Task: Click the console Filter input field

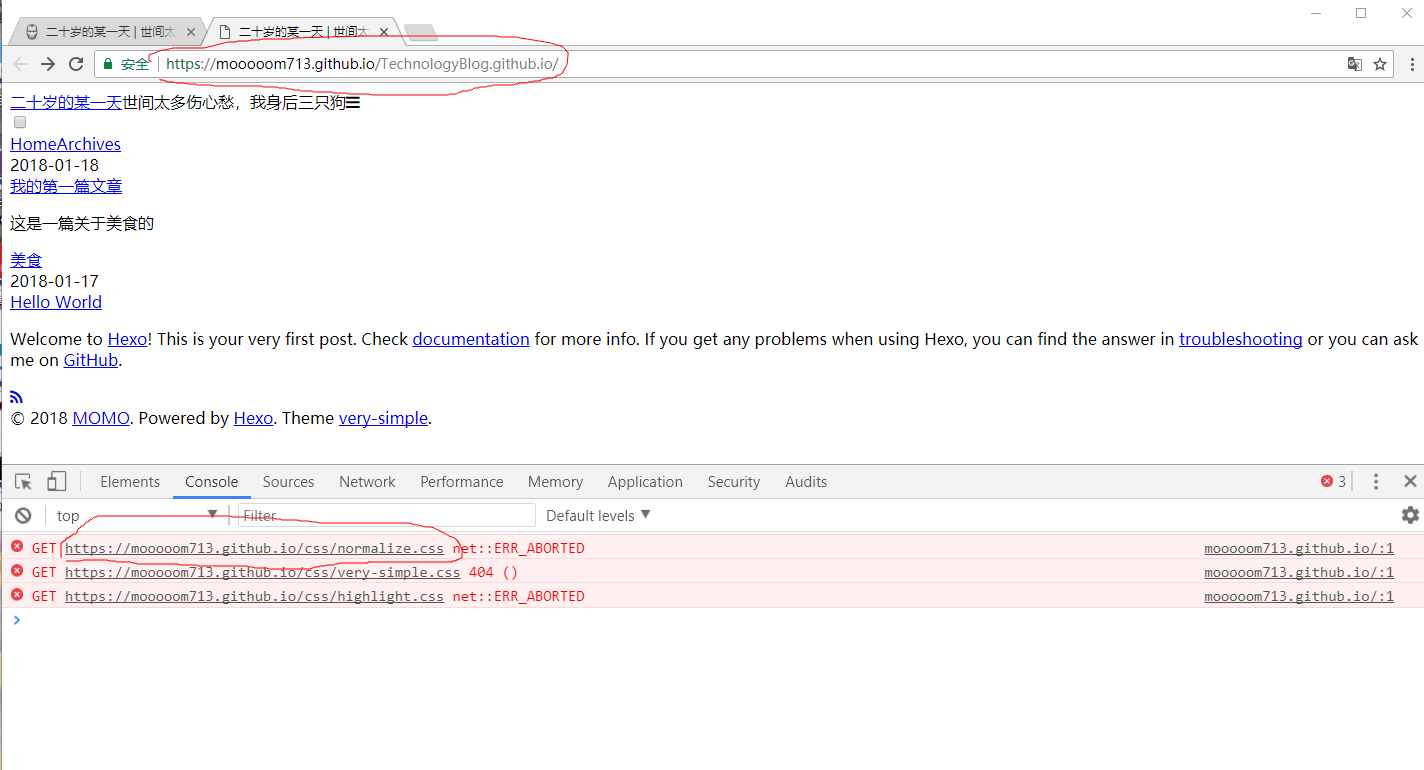Action: [386, 516]
